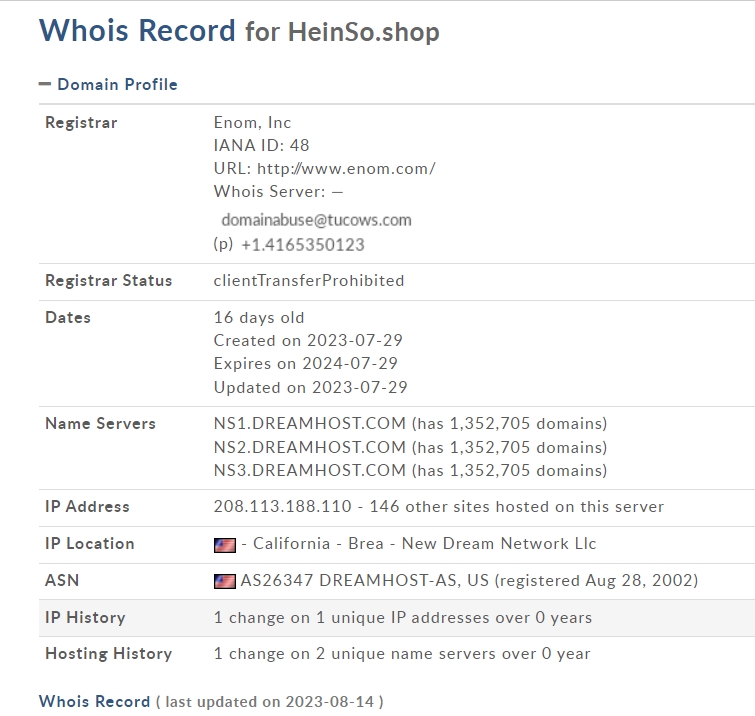The width and height of the screenshot is (755, 716).
Task: Click the Whois Record heading at bottom
Action: 94,701
